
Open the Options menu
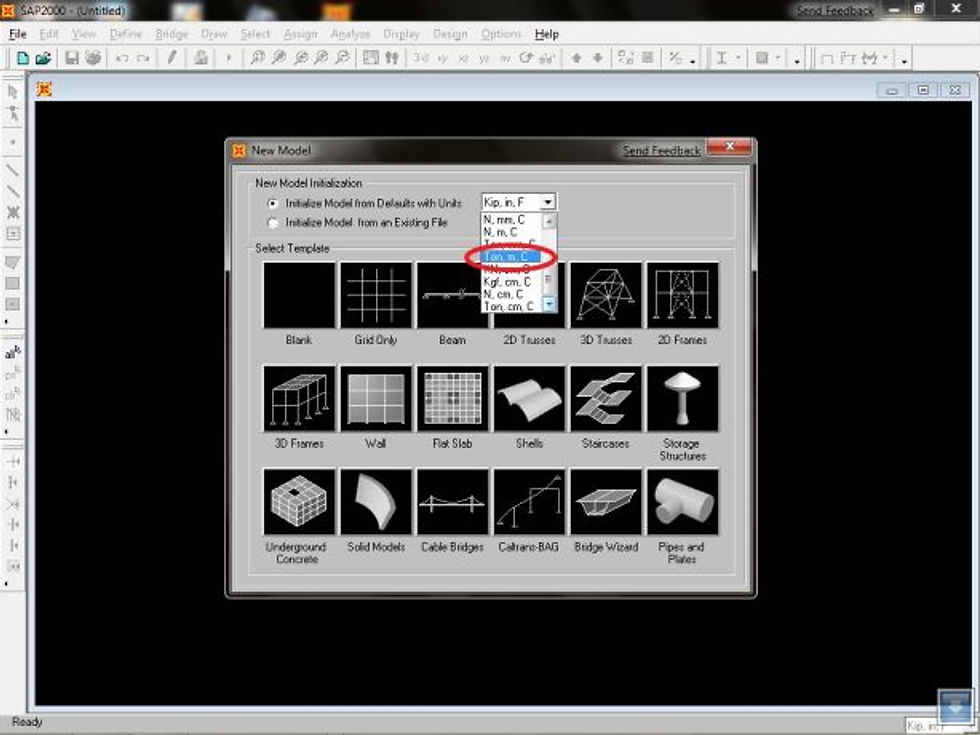click(501, 34)
